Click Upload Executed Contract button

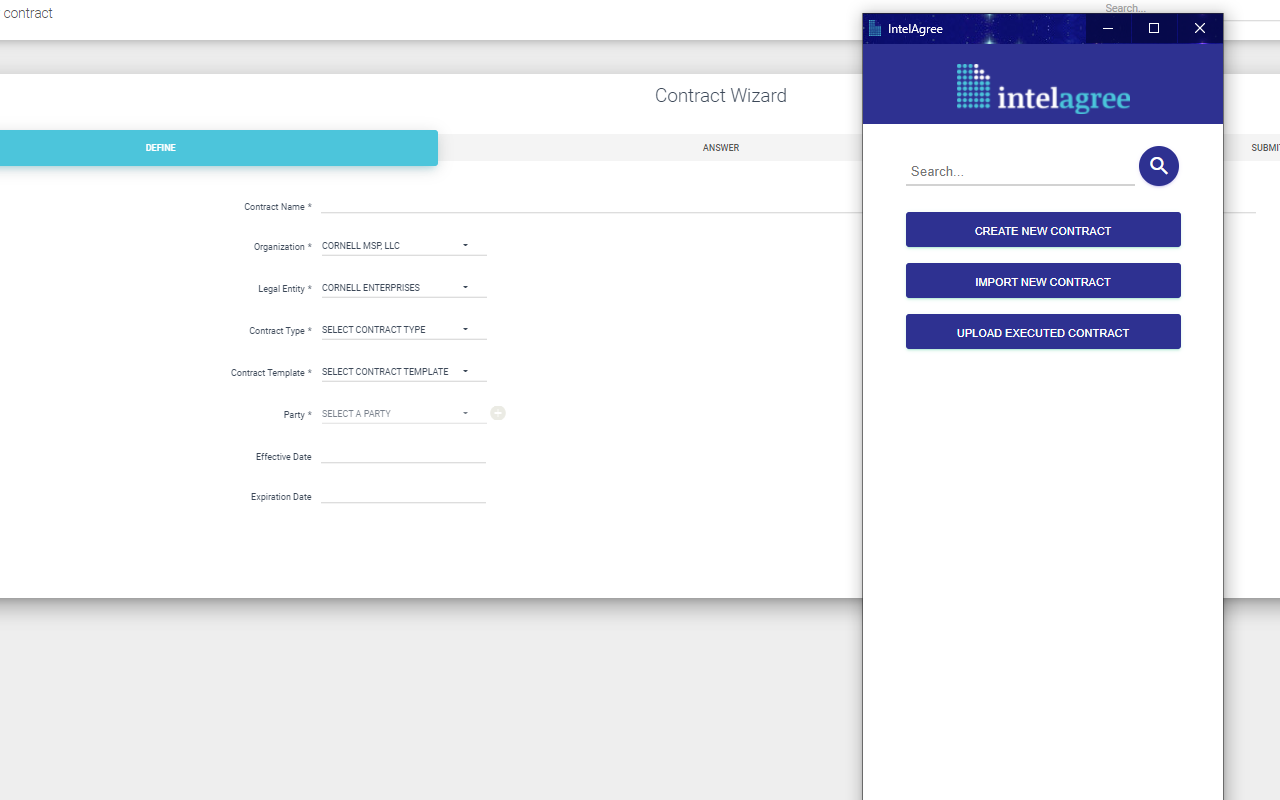[x=1043, y=332]
